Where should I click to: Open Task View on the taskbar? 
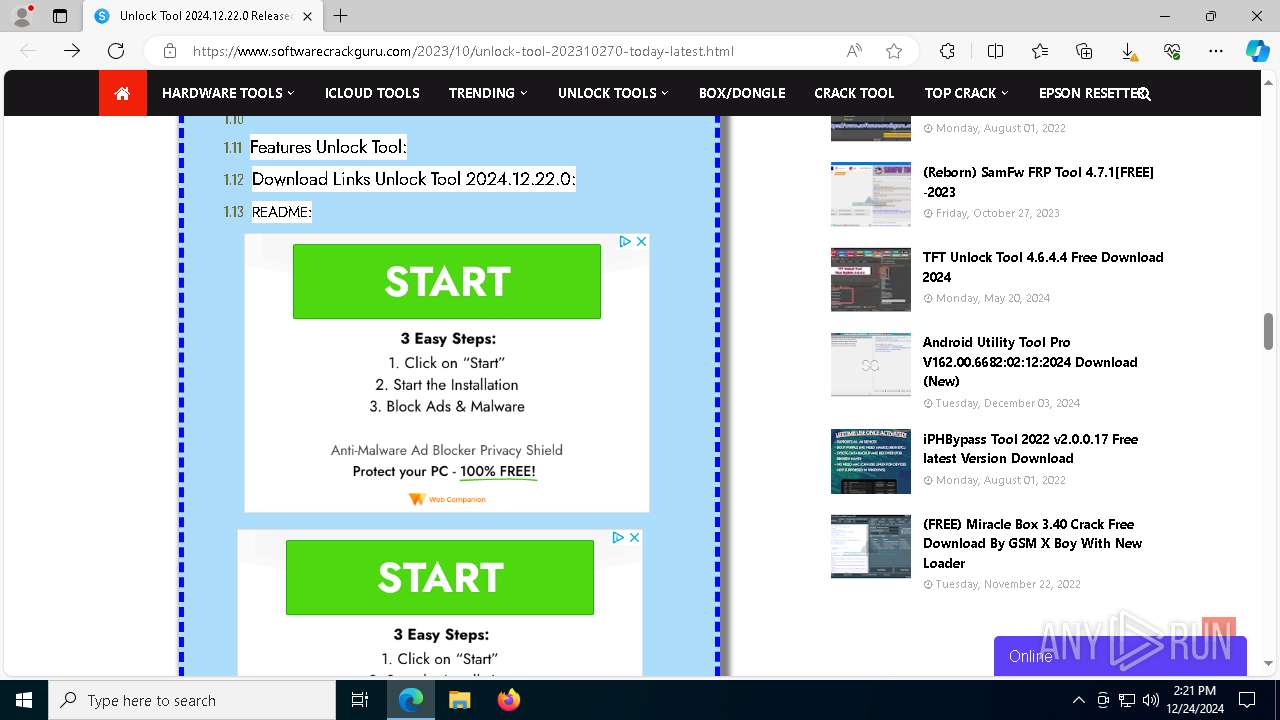tap(360, 700)
